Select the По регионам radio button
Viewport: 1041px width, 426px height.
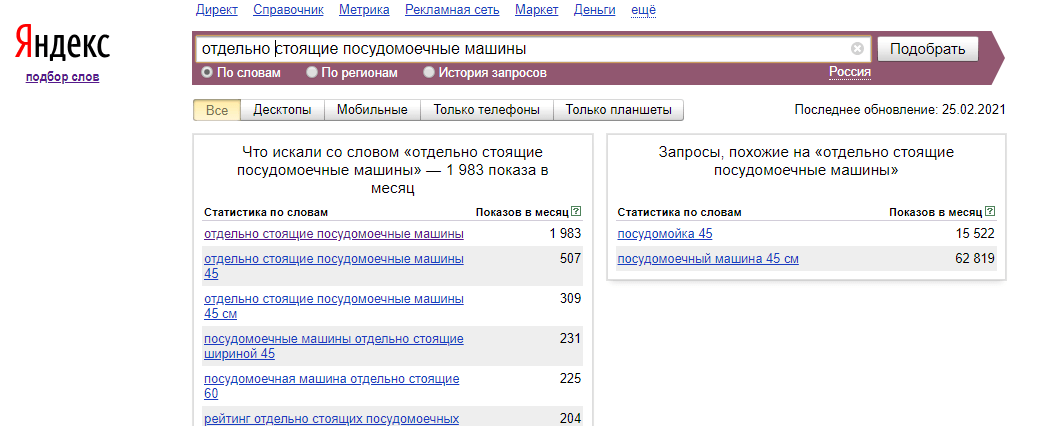(311, 72)
